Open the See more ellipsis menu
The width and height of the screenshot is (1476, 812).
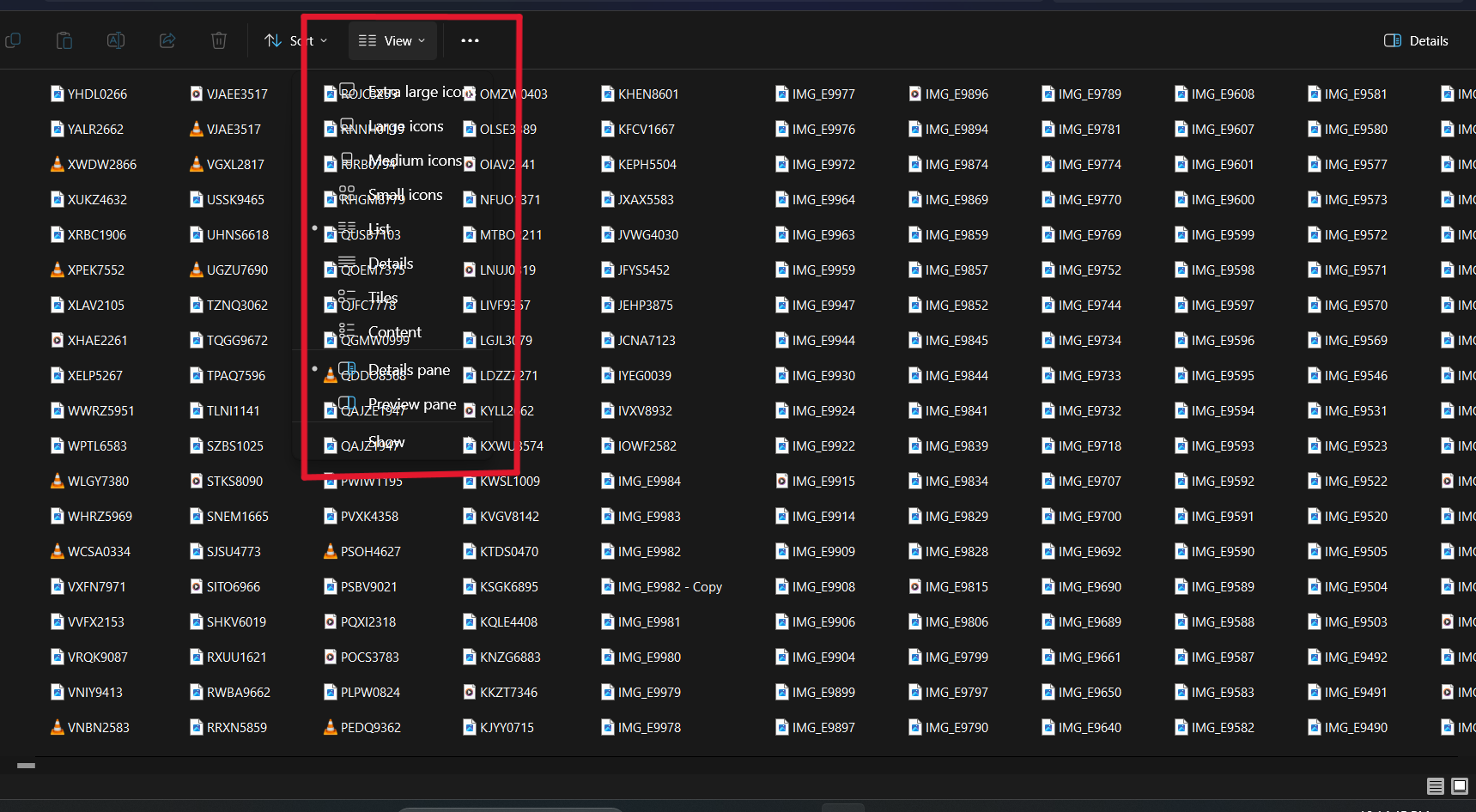470,40
